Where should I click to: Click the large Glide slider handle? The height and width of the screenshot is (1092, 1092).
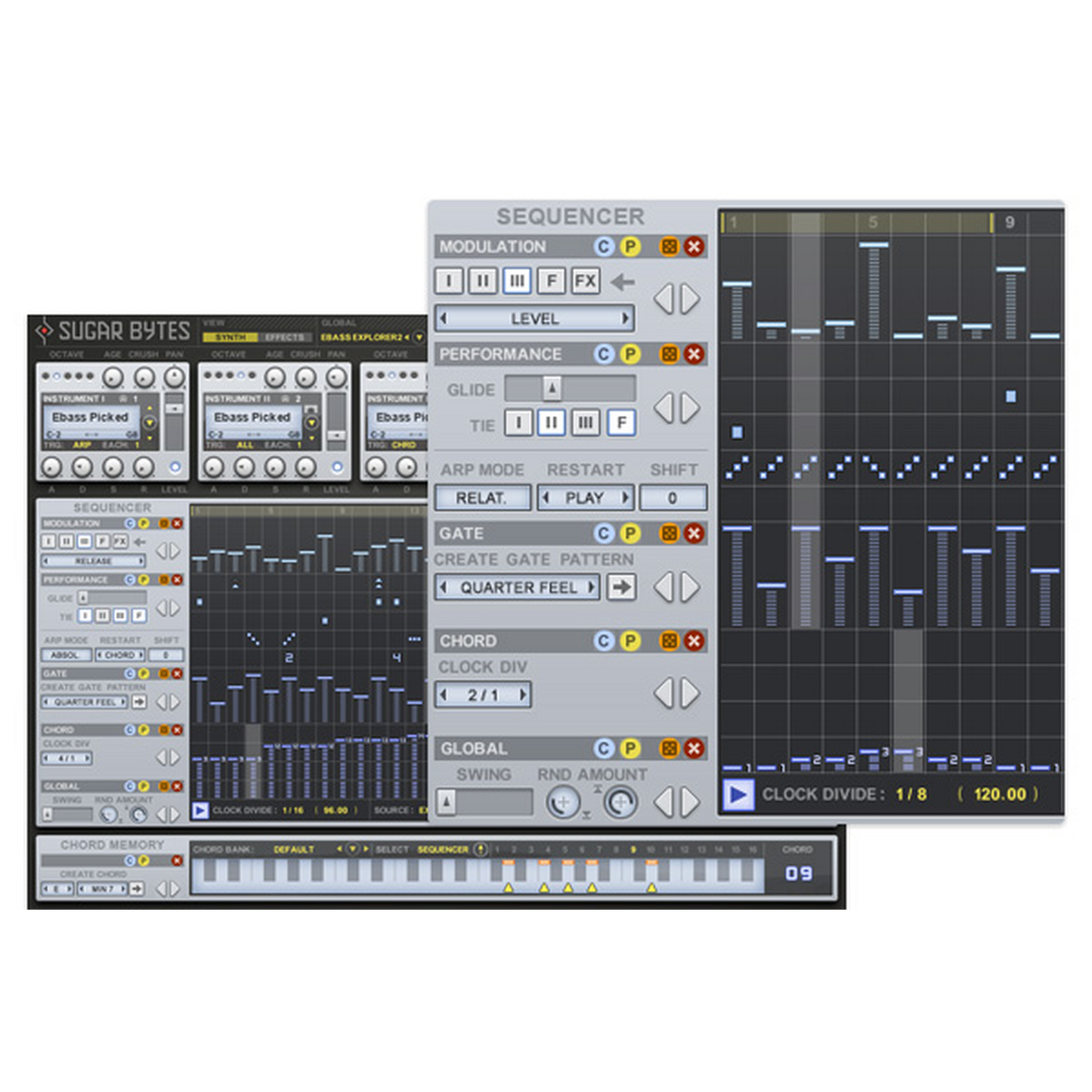point(552,388)
